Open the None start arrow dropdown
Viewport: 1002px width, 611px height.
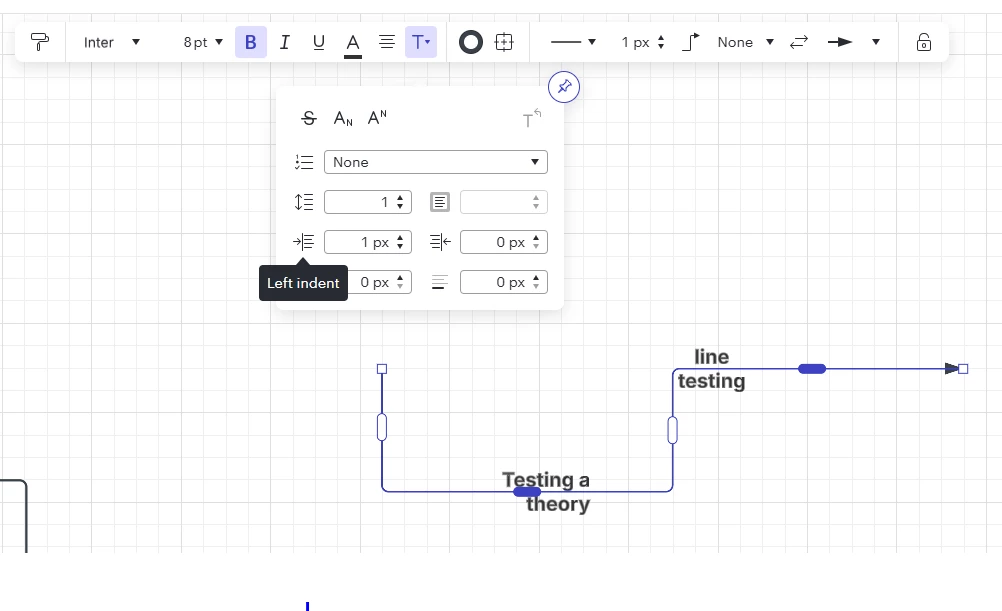(x=745, y=42)
